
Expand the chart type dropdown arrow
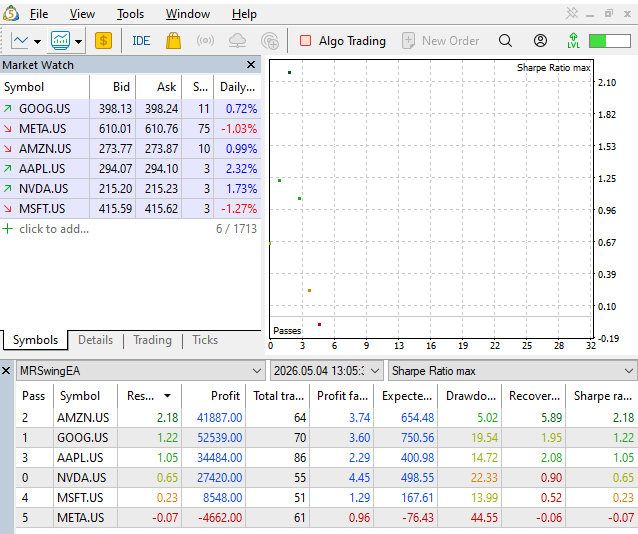point(37,41)
